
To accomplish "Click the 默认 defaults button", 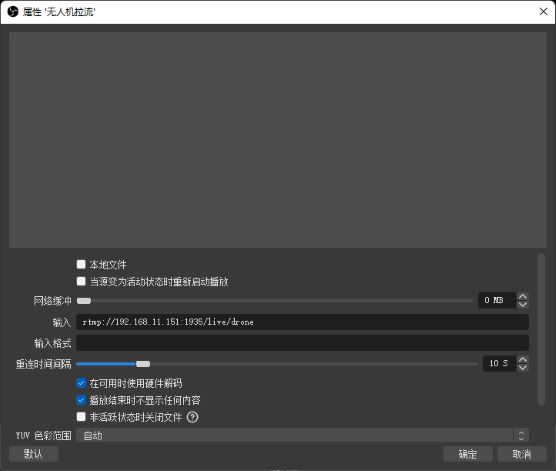I will [34, 454].
